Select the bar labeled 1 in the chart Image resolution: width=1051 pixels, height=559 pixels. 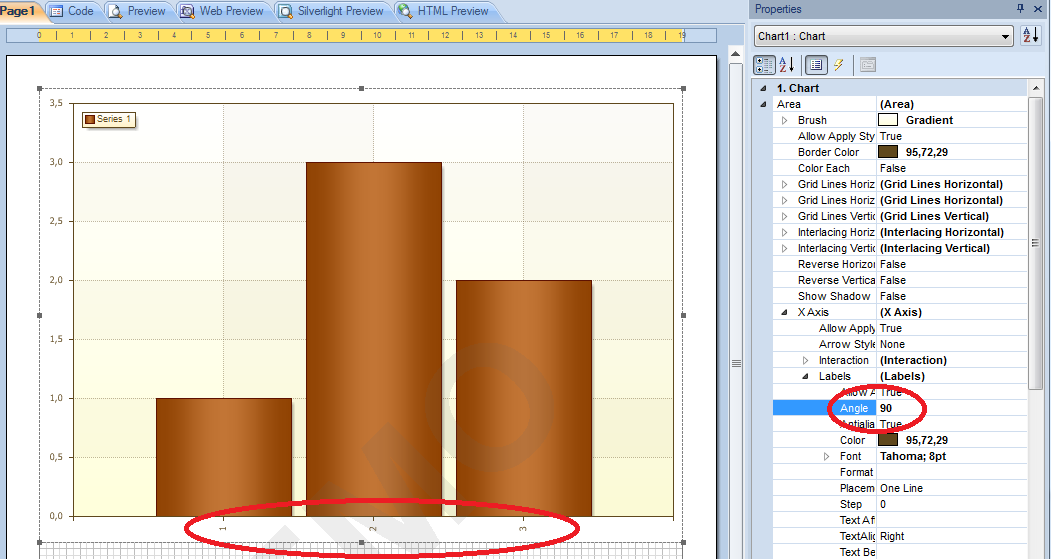click(x=224, y=457)
